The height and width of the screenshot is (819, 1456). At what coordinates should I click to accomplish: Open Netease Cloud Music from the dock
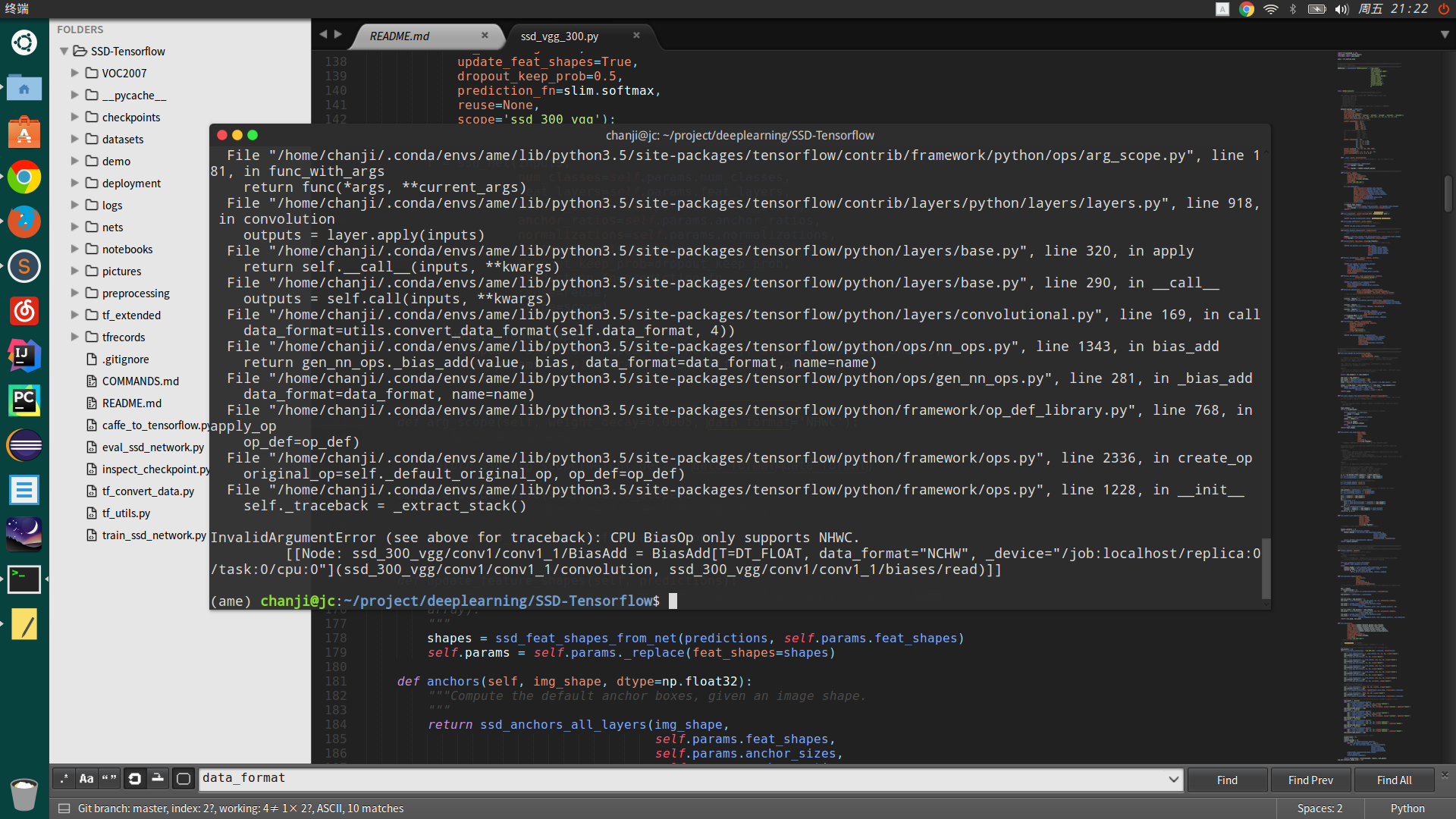(x=24, y=311)
